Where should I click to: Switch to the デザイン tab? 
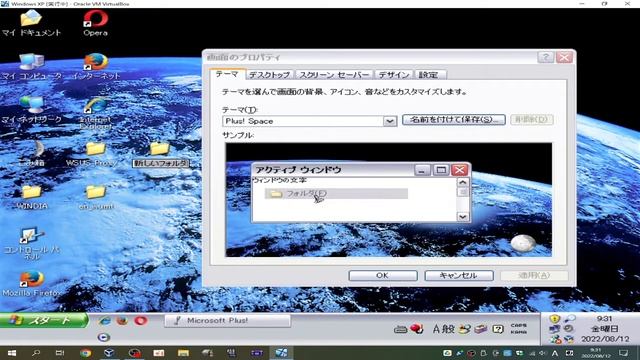click(394, 75)
